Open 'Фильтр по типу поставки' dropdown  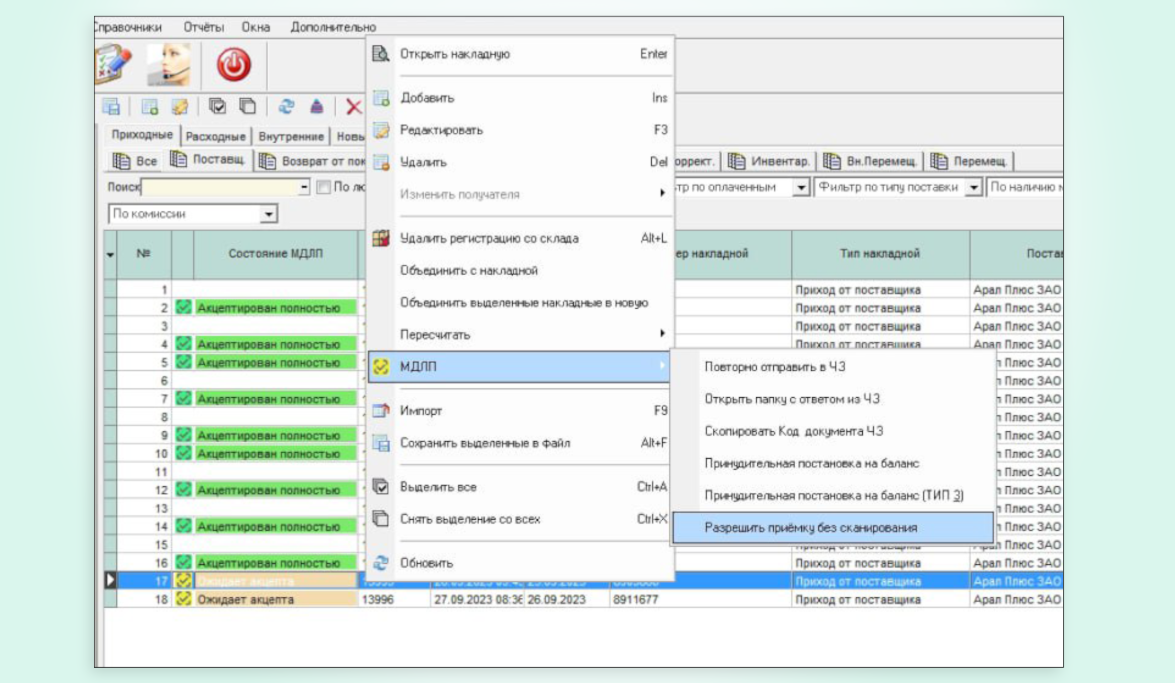pyautogui.click(x=973, y=187)
